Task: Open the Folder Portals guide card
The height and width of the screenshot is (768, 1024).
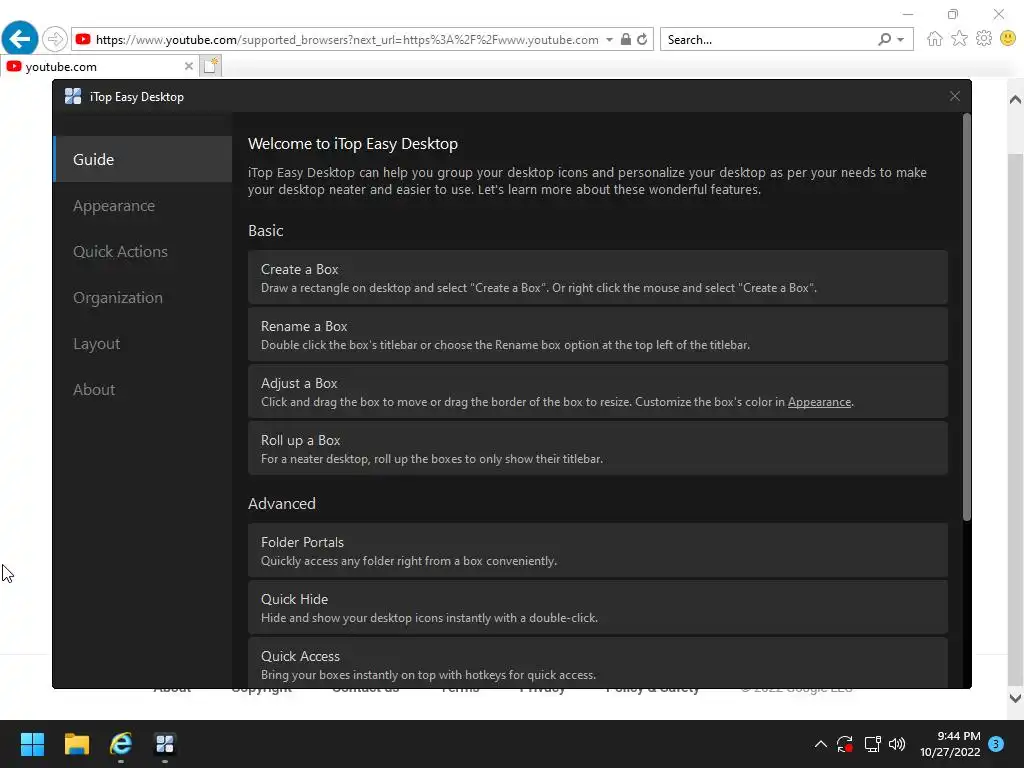Action: 597,551
